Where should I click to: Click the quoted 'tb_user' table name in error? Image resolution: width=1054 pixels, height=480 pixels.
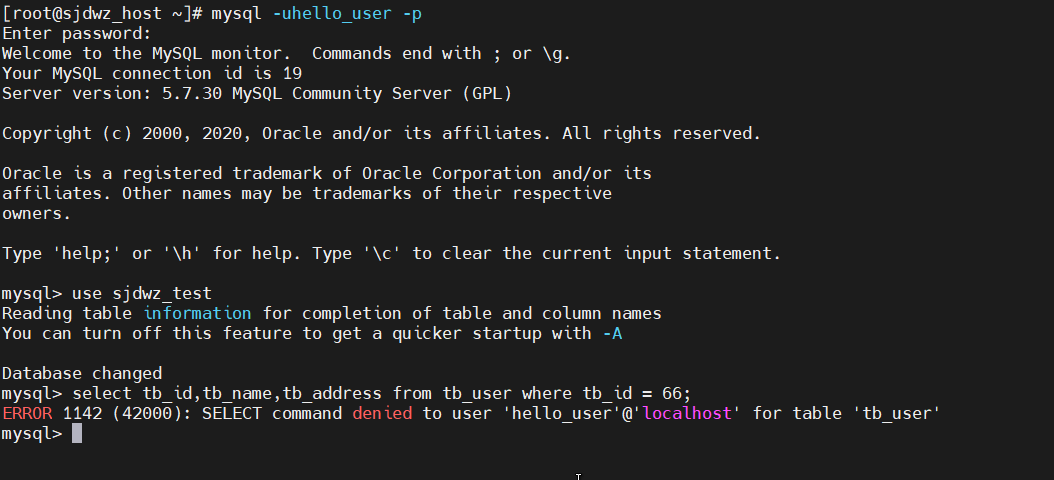coord(896,413)
